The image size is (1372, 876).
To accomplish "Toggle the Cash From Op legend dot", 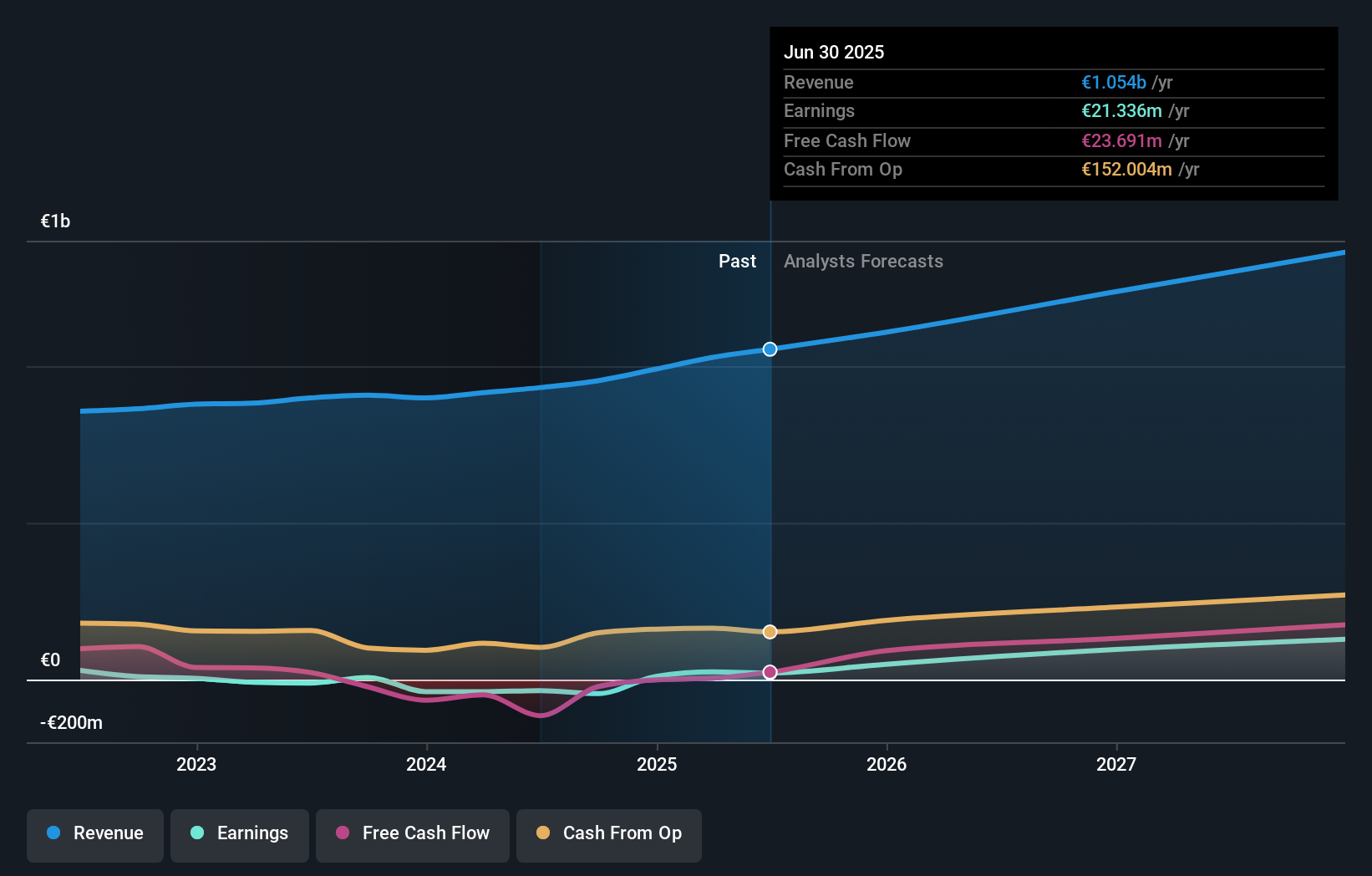I will click(x=544, y=833).
